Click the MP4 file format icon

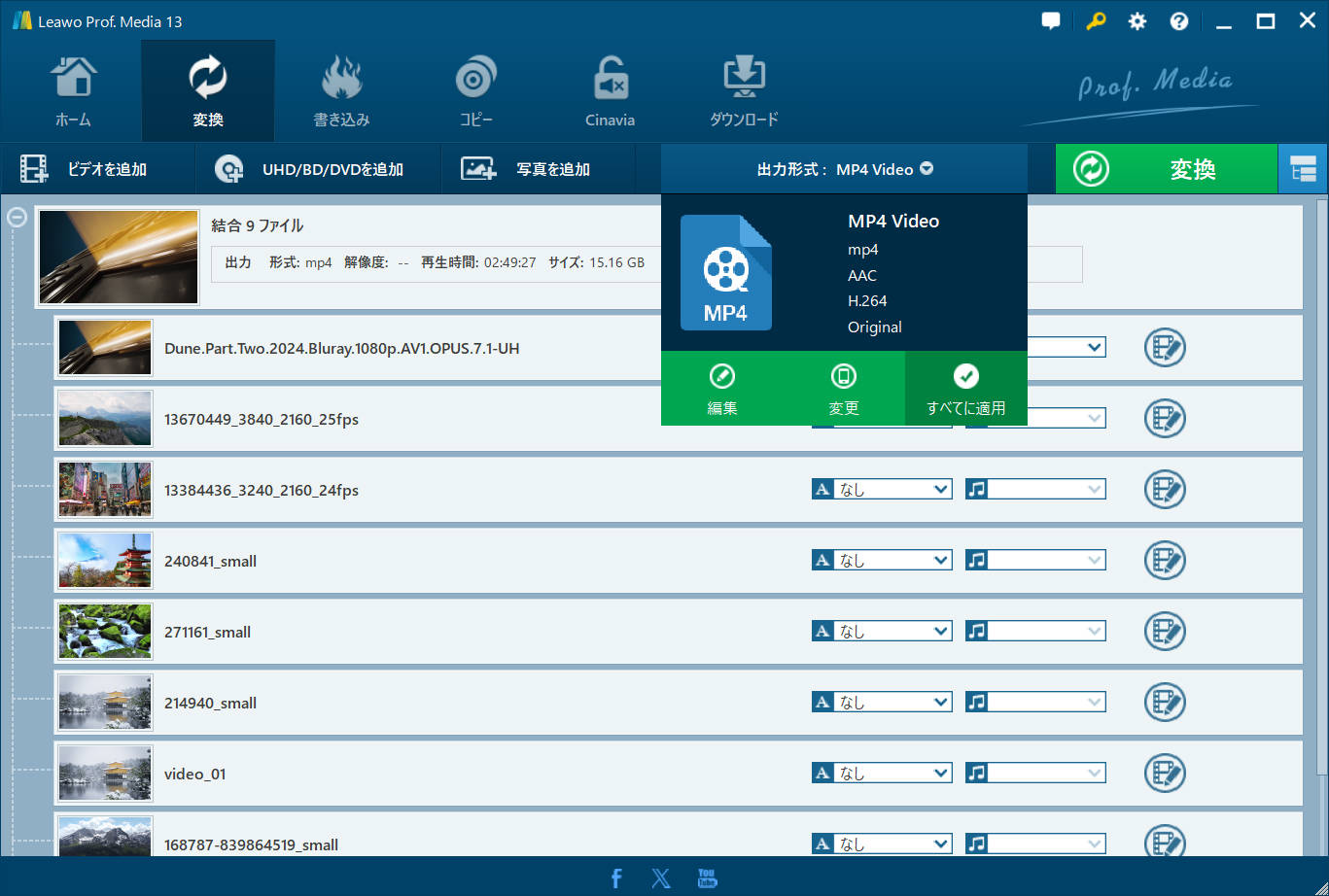coord(726,273)
